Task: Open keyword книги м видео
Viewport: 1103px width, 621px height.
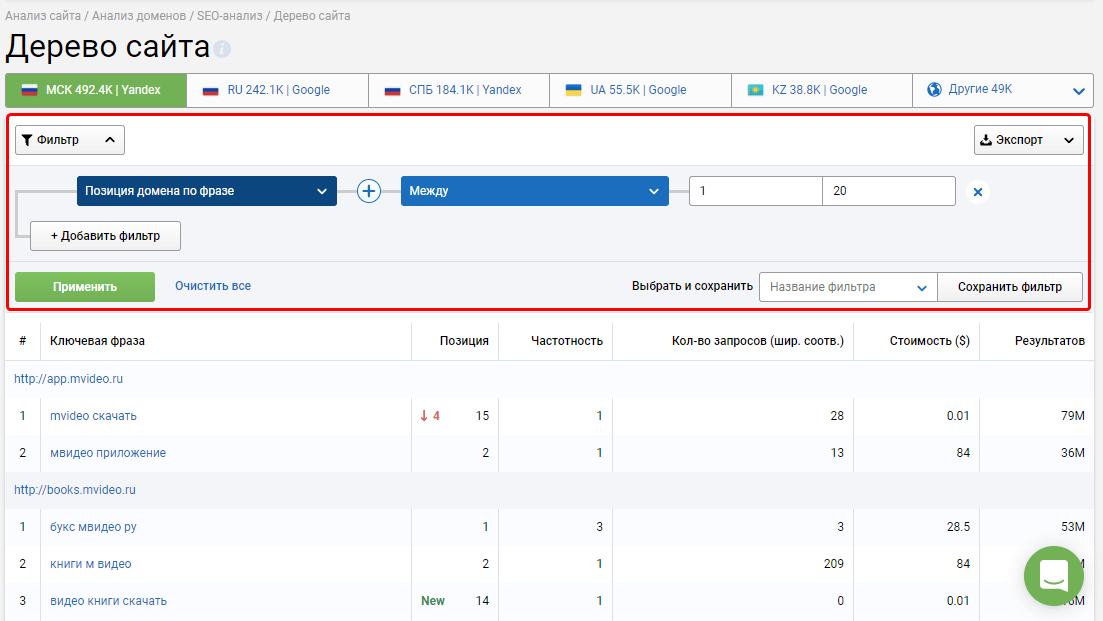Action: click(x=91, y=564)
